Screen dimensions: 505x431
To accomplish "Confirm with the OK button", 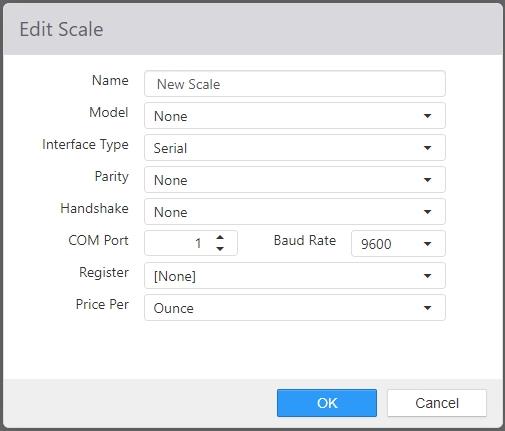I will [x=327, y=403].
